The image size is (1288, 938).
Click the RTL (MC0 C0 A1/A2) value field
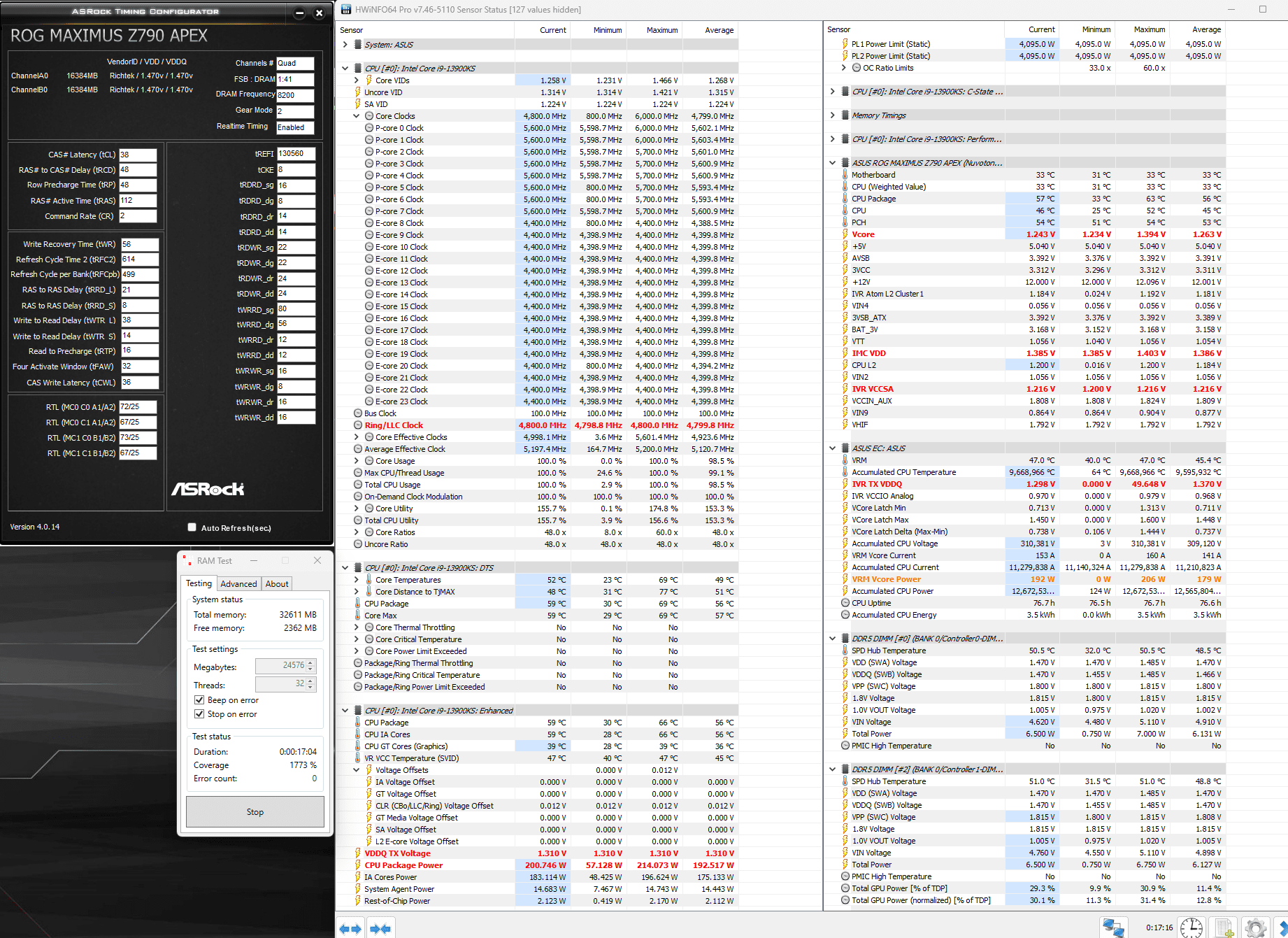(138, 406)
